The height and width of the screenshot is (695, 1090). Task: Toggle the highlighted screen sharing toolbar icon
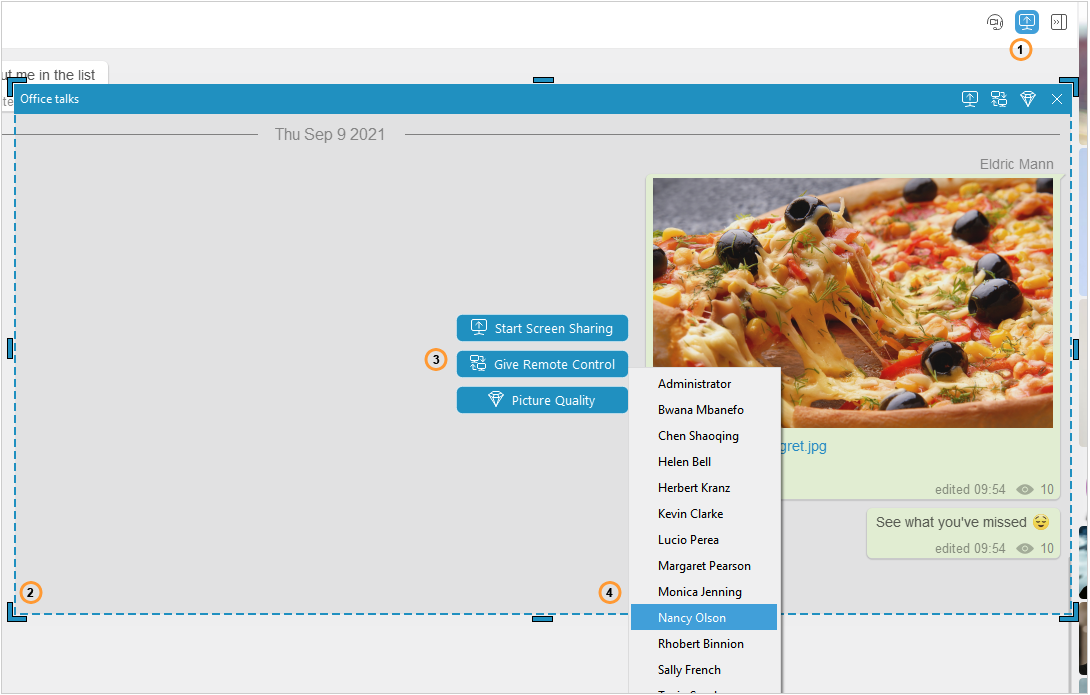click(x=1027, y=22)
